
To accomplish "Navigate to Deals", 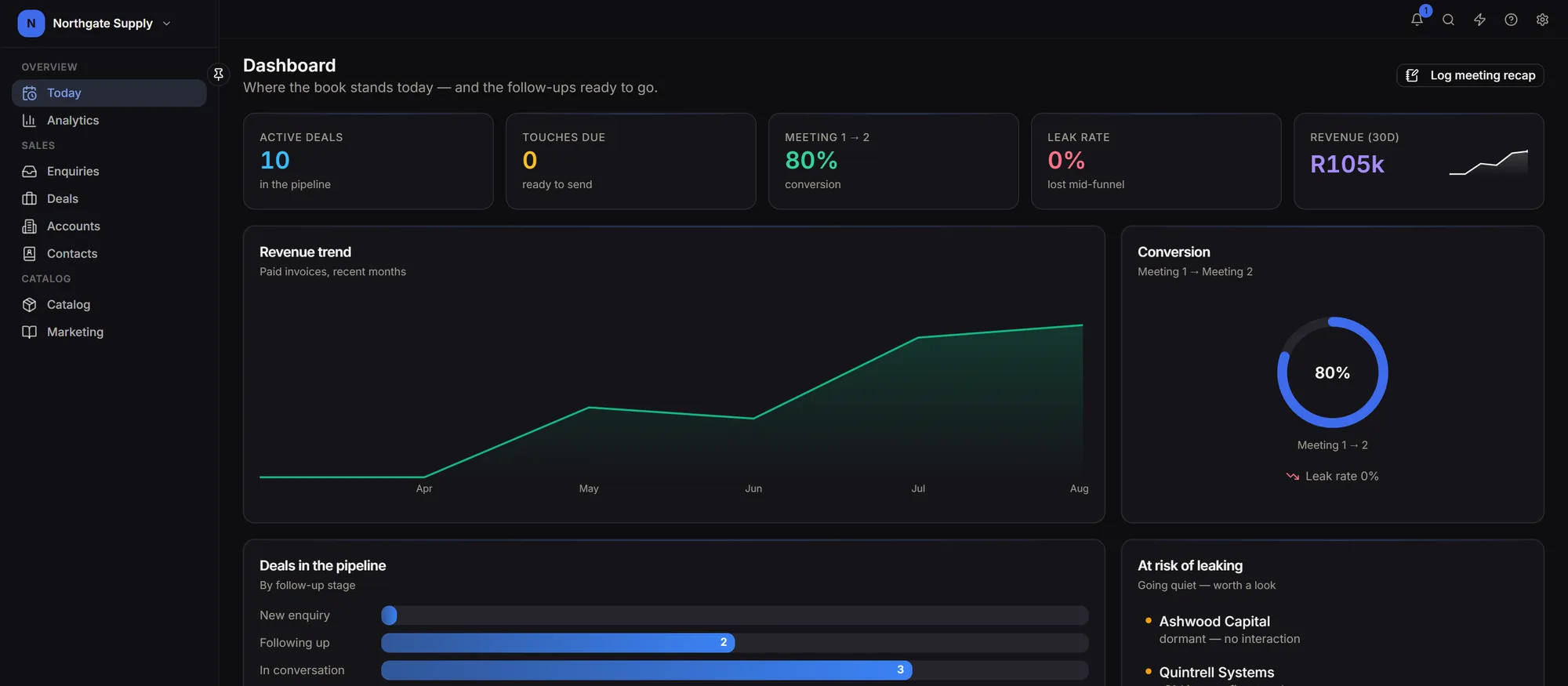I will [x=109, y=198].
